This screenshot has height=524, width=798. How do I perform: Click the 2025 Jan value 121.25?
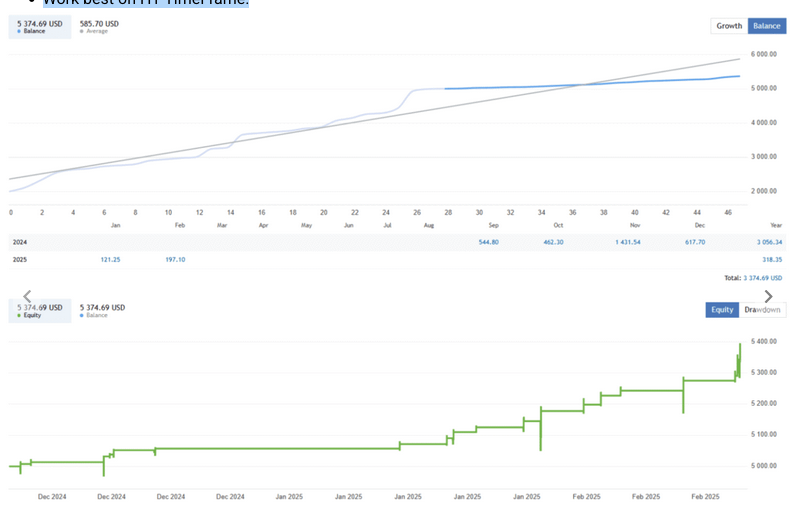coord(110,259)
